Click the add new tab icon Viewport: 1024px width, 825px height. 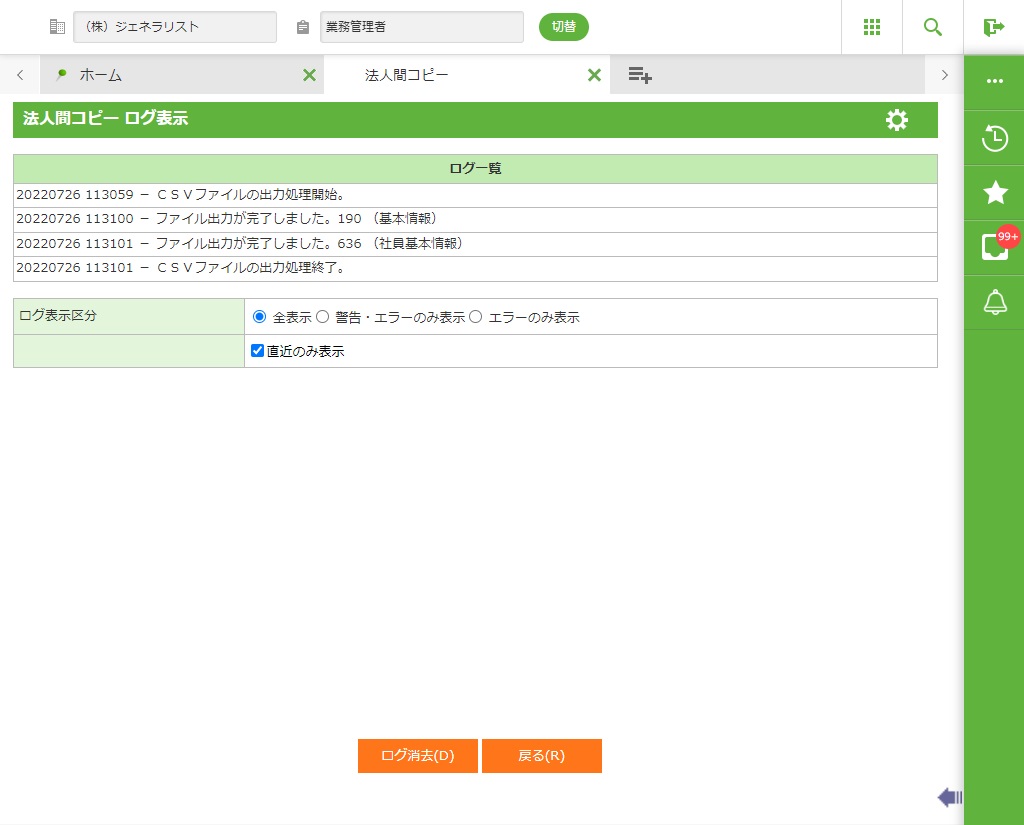[640, 75]
